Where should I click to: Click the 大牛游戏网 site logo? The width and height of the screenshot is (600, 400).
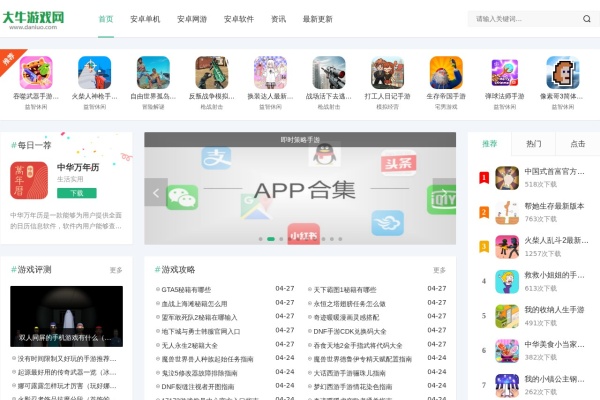(33, 20)
